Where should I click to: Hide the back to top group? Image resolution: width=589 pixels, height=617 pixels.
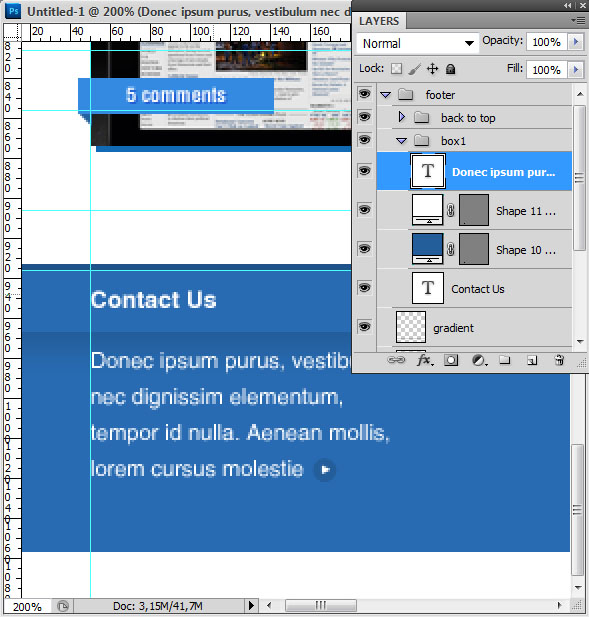(364, 117)
